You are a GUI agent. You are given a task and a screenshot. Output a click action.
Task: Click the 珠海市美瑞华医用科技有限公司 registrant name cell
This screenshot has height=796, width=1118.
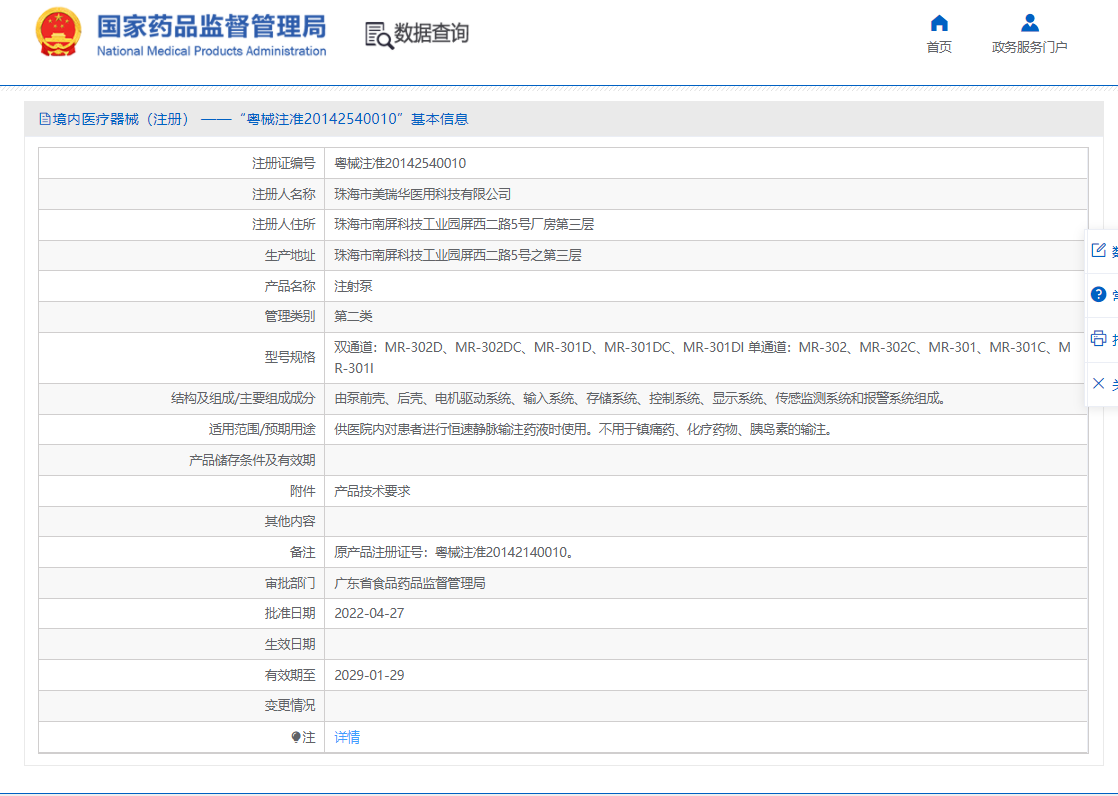coord(422,194)
